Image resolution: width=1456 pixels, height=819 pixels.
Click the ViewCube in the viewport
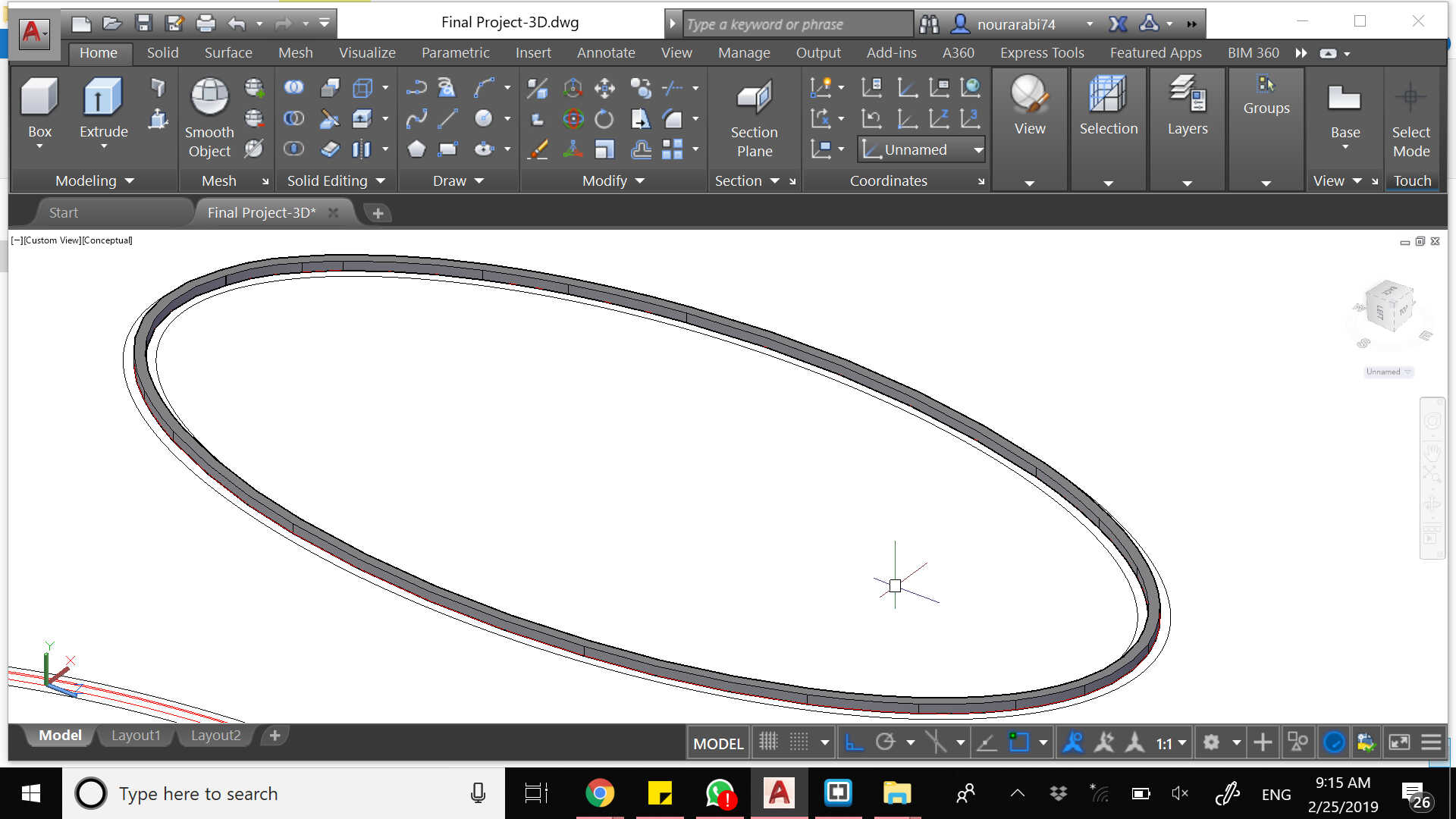1391,307
